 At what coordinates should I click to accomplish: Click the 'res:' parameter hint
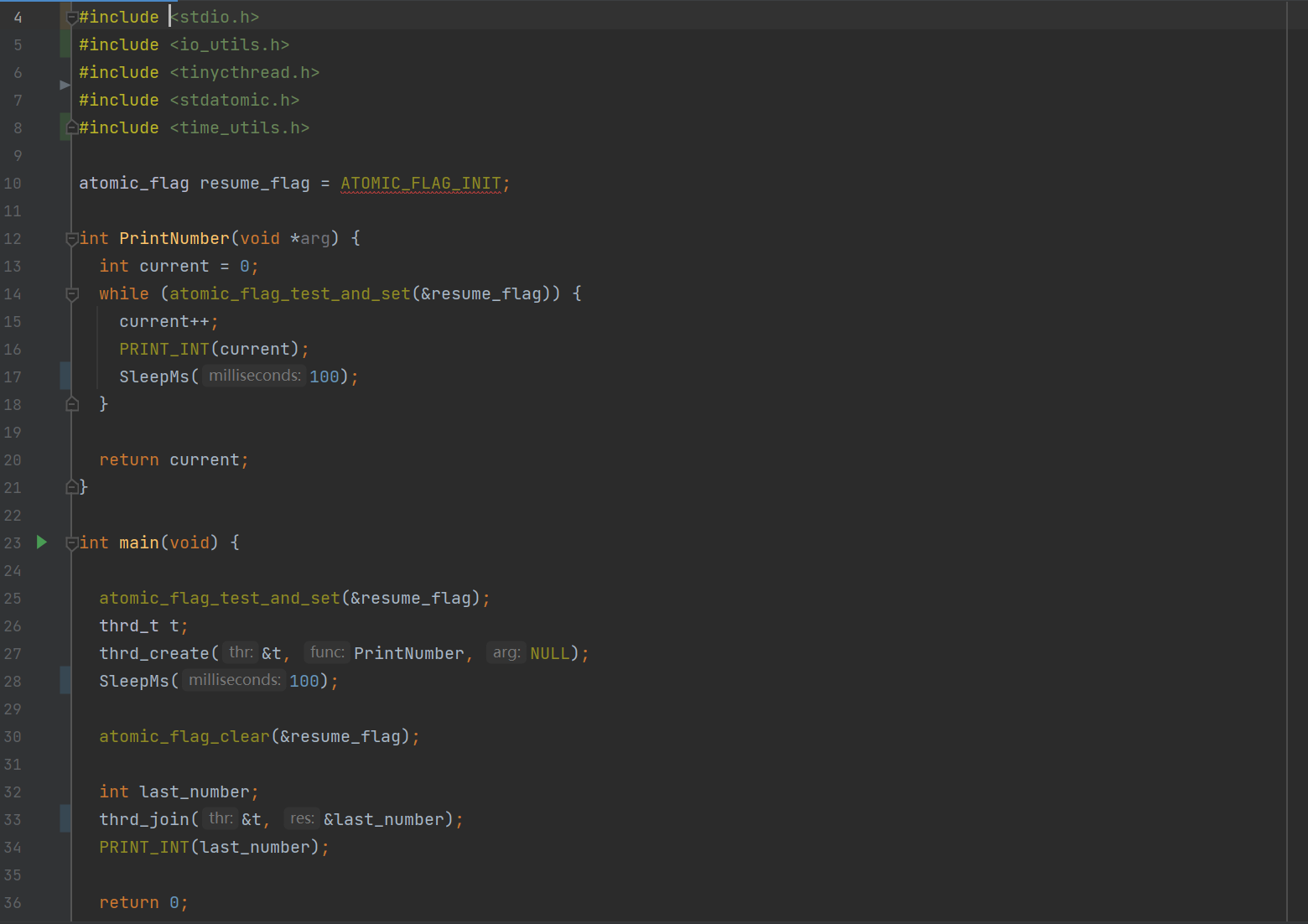click(x=302, y=818)
